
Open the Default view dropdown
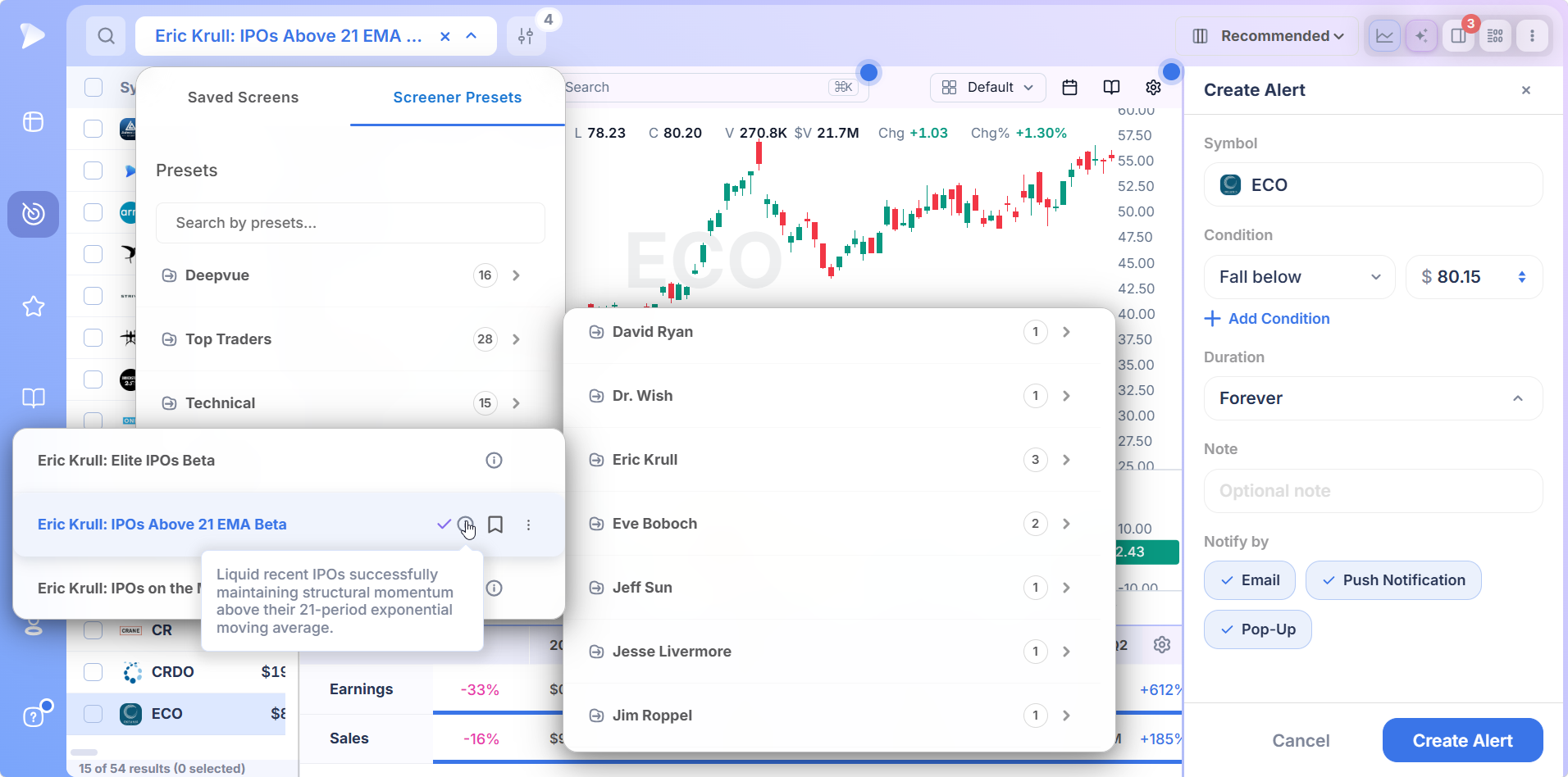click(987, 87)
